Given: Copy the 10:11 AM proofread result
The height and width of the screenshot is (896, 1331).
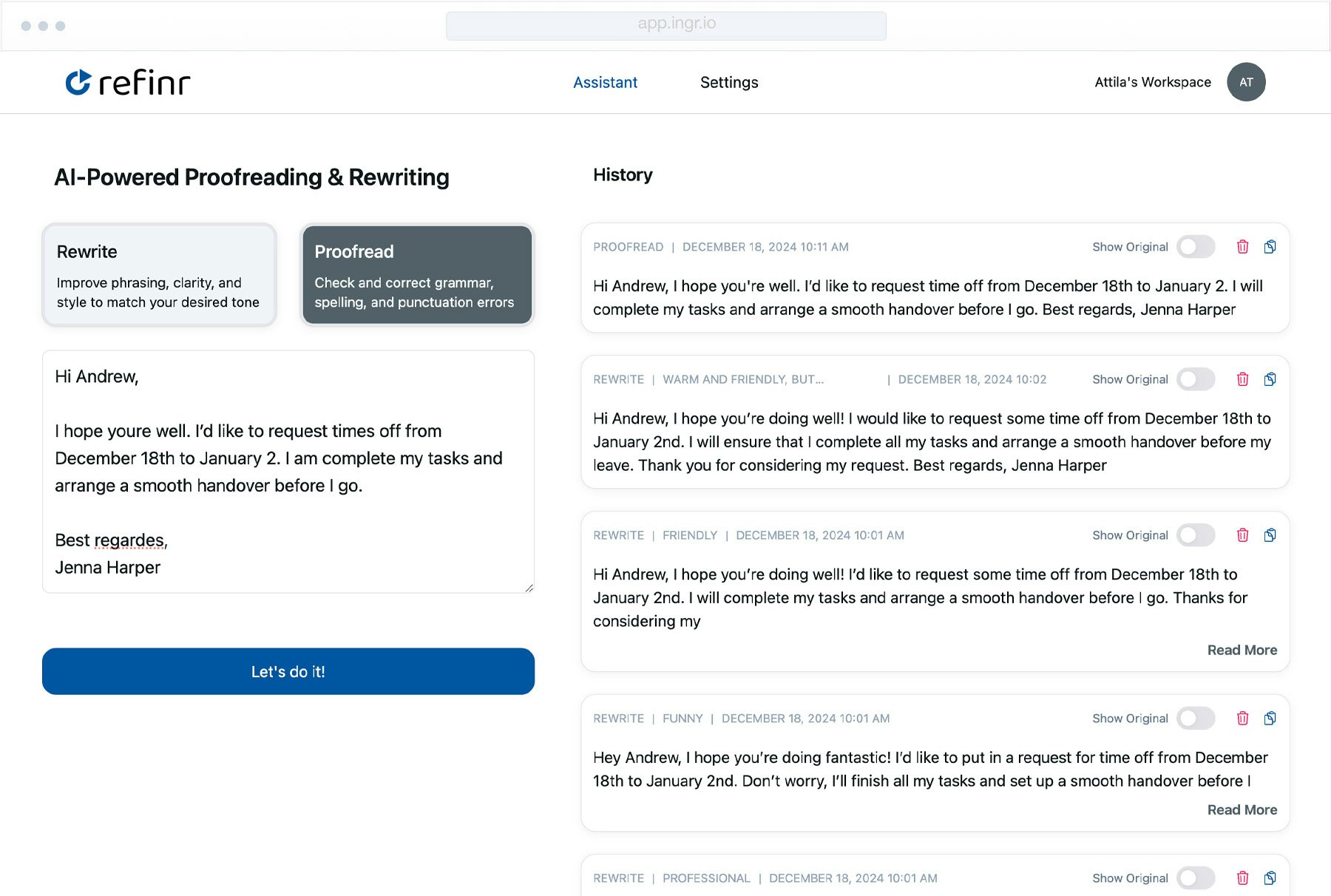Looking at the screenshot, I should point(1270,247).
